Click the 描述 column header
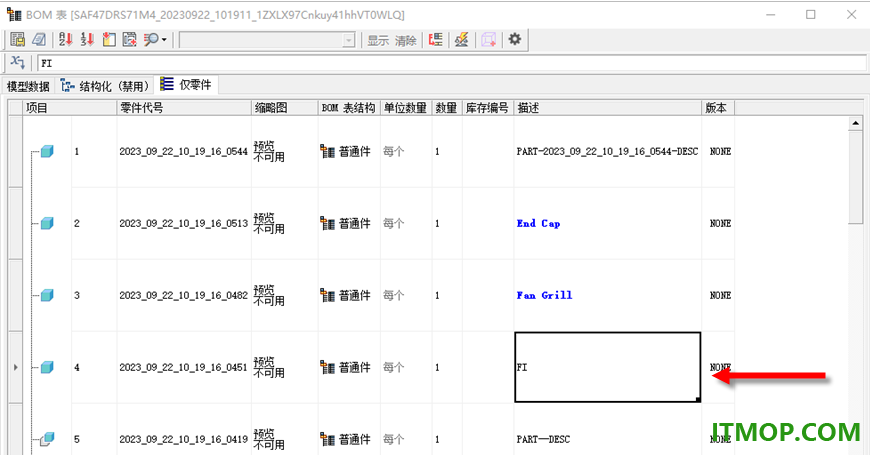The image size is (870, 455). pyautogui.click(x=608, y=108)
